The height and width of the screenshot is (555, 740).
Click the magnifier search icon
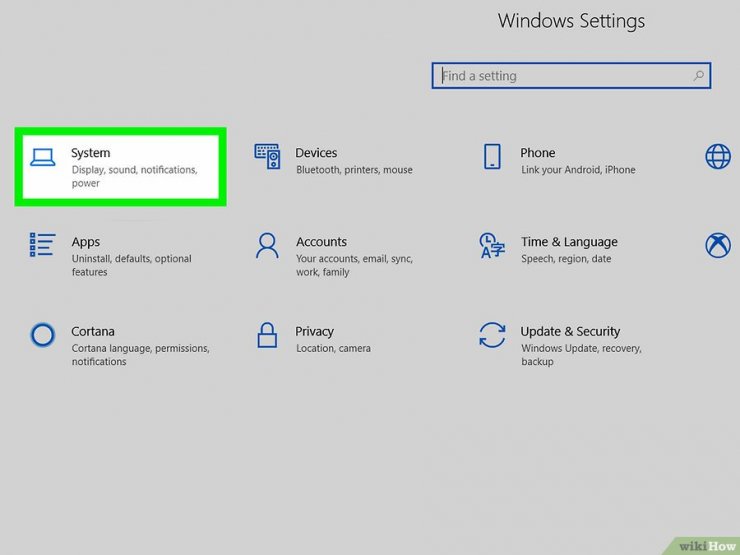coord(698,76)
